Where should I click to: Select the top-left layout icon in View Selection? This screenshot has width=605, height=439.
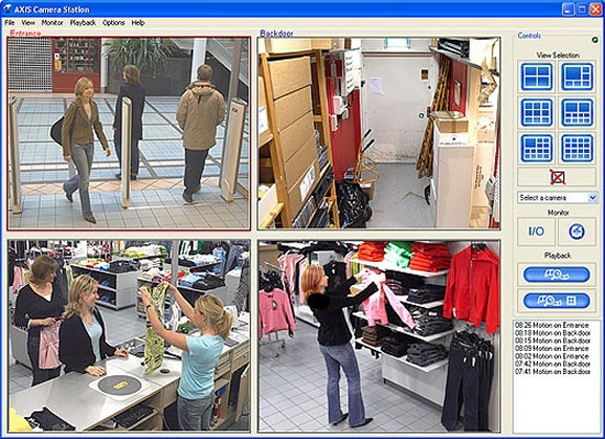[537, 77]
